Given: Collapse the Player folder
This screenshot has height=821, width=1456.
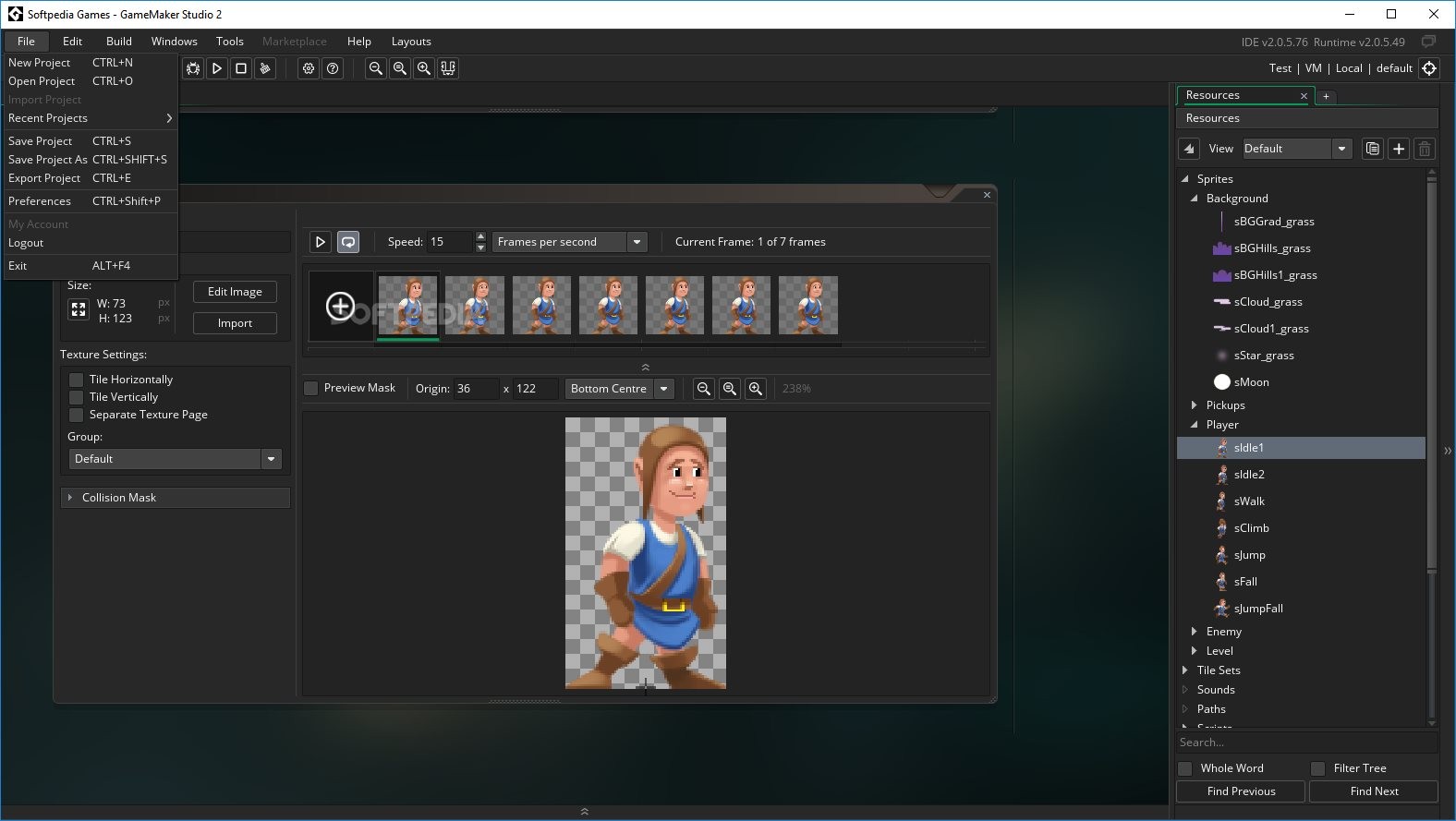Looking at the screenshot, I should 1194,425.
